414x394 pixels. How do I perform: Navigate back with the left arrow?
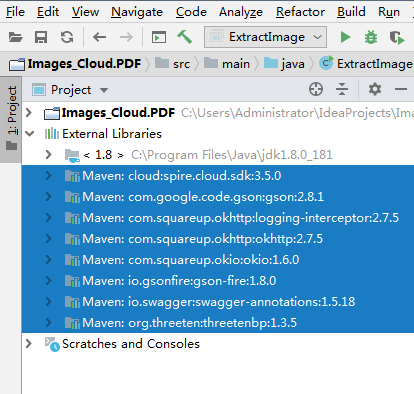click(99, 37)
